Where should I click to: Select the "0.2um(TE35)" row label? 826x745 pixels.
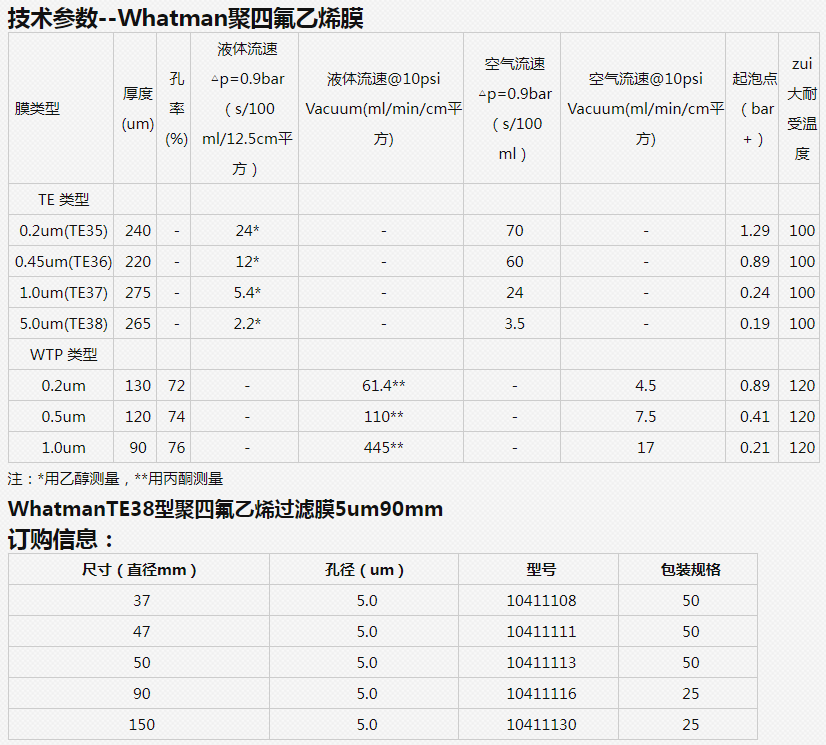(64, 231)
